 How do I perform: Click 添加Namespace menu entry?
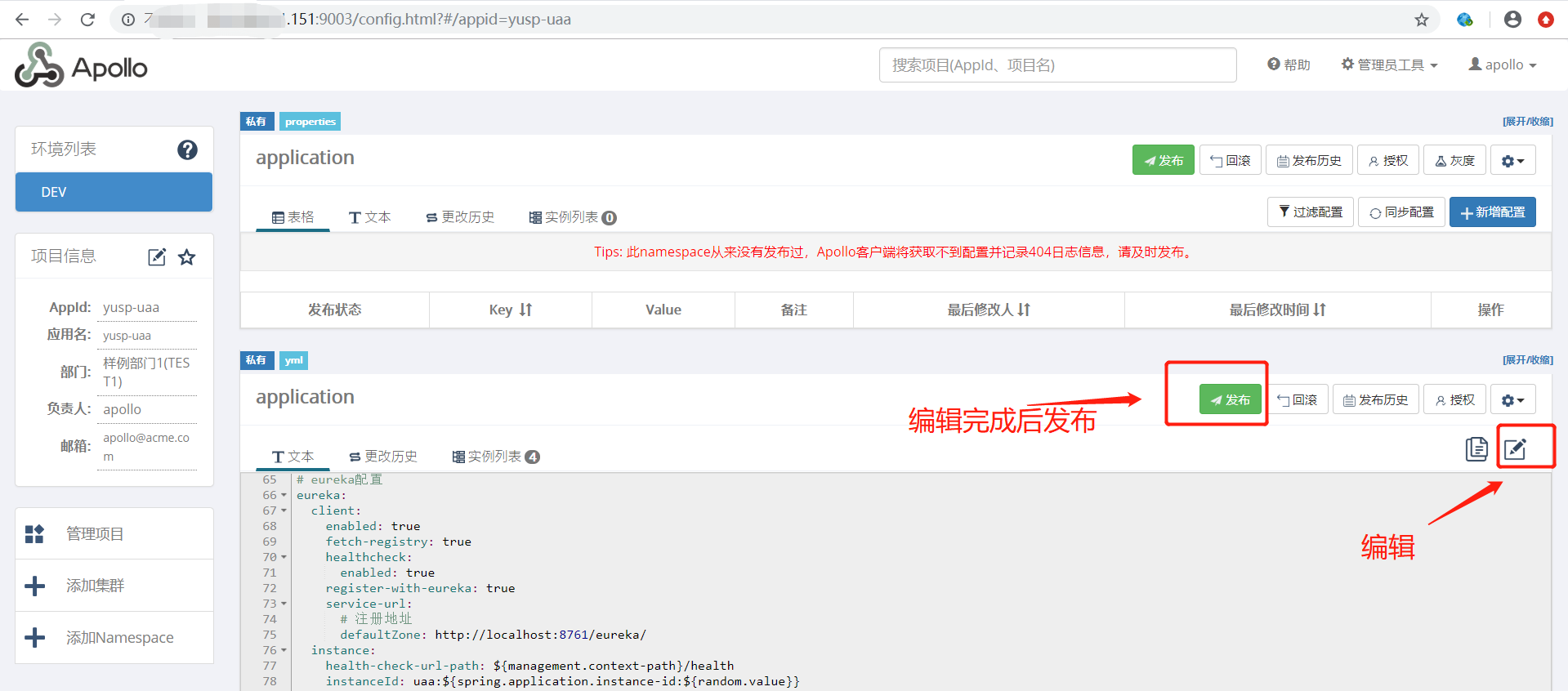[114, 638]
